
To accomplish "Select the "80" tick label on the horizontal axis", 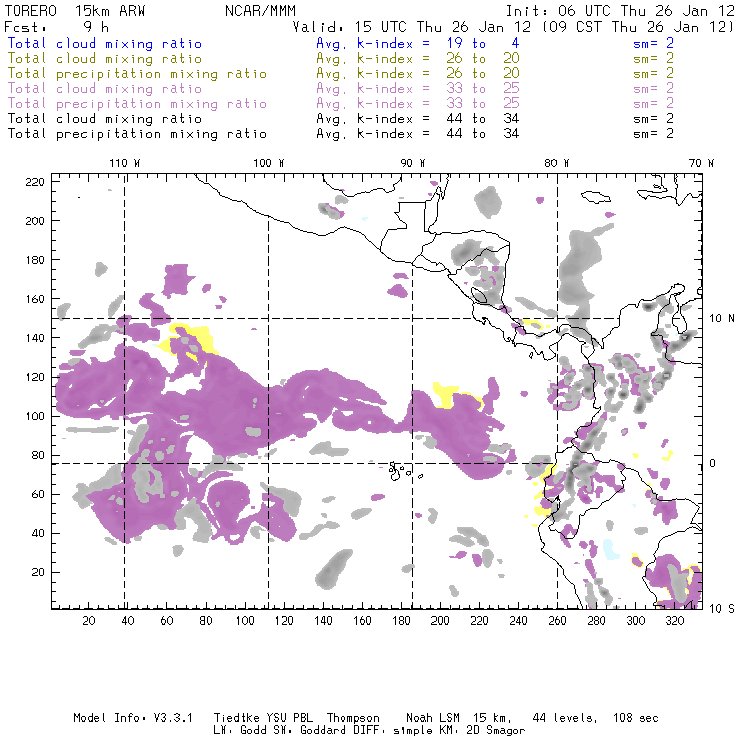I will coord(206,621).
